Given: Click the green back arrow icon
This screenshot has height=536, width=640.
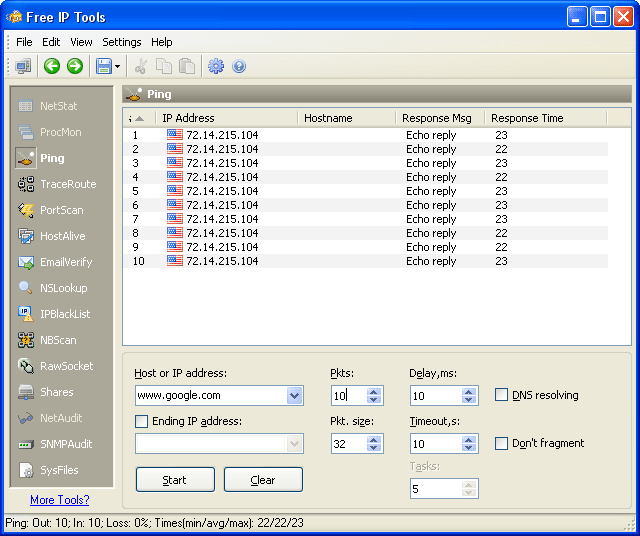Looking at the screenshot, I should tap(52, 66).
